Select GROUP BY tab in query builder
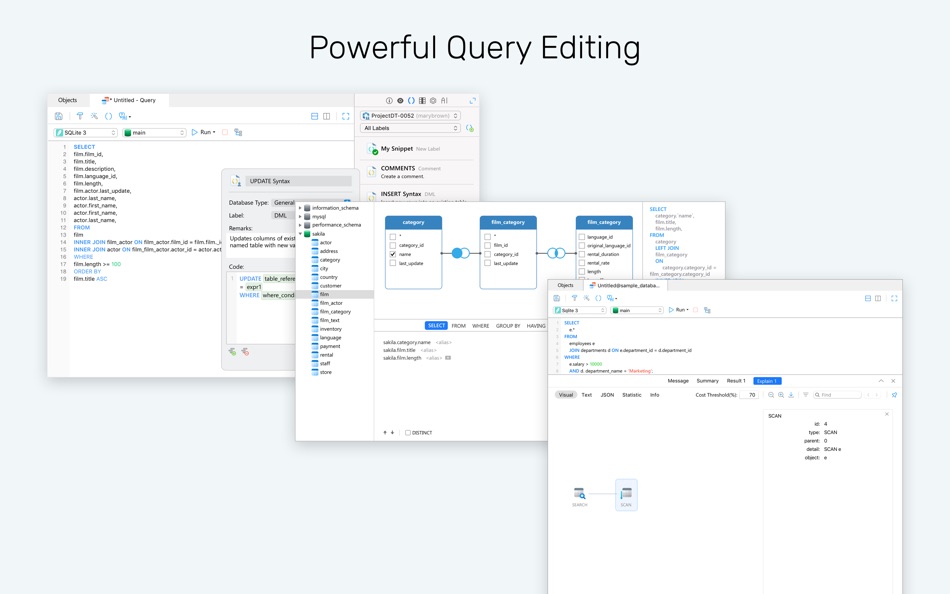This screenshot has width=950, height=594. click(x=508, y=325)
